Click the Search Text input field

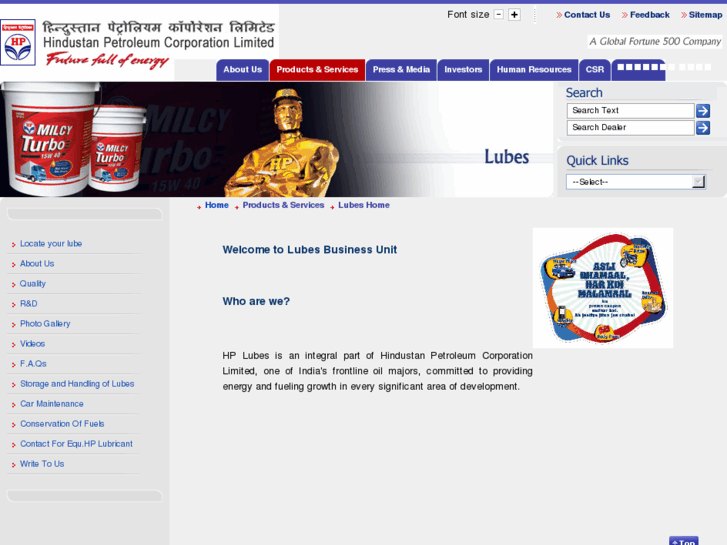(630, 111)
